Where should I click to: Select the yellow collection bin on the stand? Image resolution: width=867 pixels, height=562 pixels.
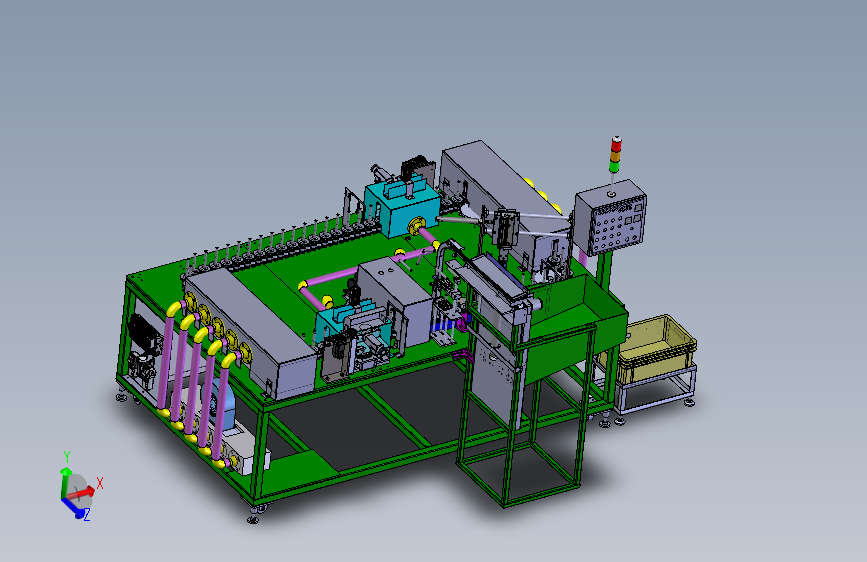coord(657,348)
